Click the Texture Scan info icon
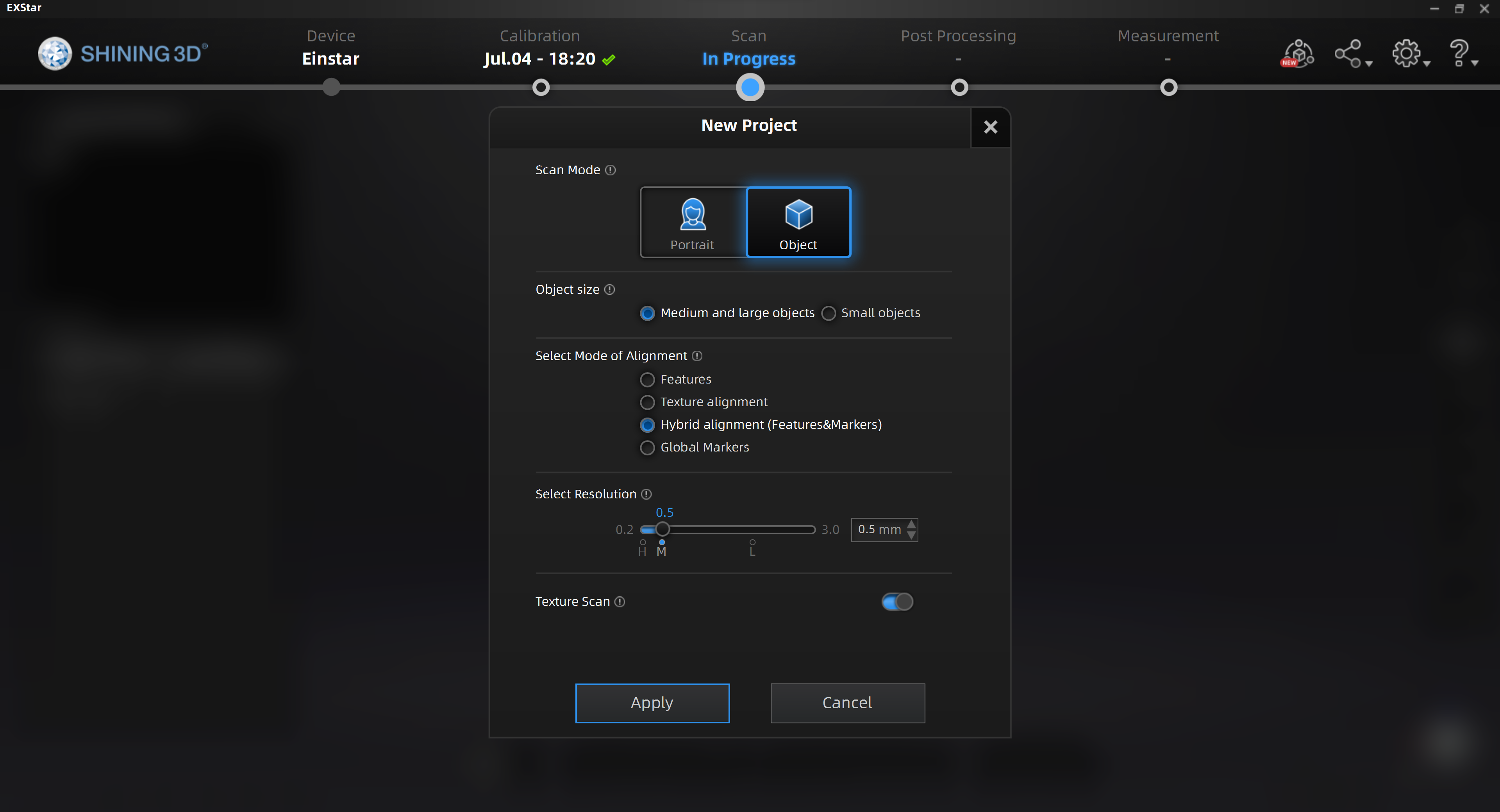Viewport: 1500px width, 812px height. pyautogui.click(x=620, y=602)
